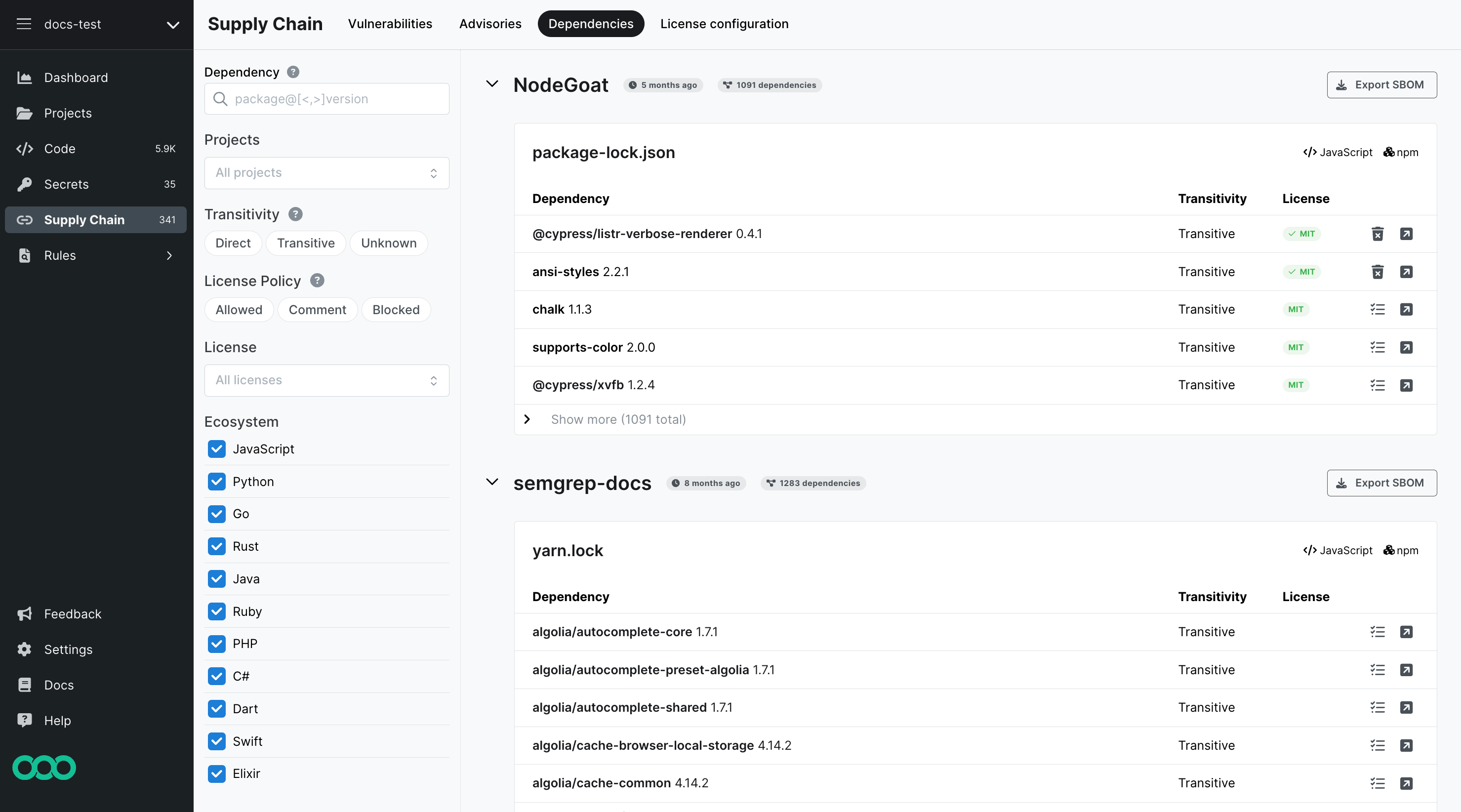Viewport: 1461px width, 812px height.
Task: Click the checklist icon for supports-color row
Action: [x=1377, y=347]
